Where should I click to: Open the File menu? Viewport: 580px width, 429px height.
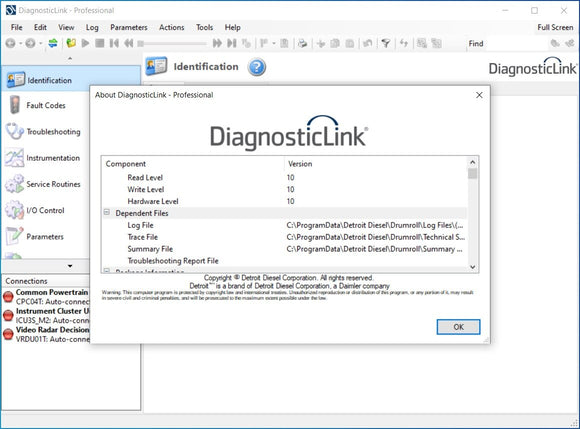17,27
